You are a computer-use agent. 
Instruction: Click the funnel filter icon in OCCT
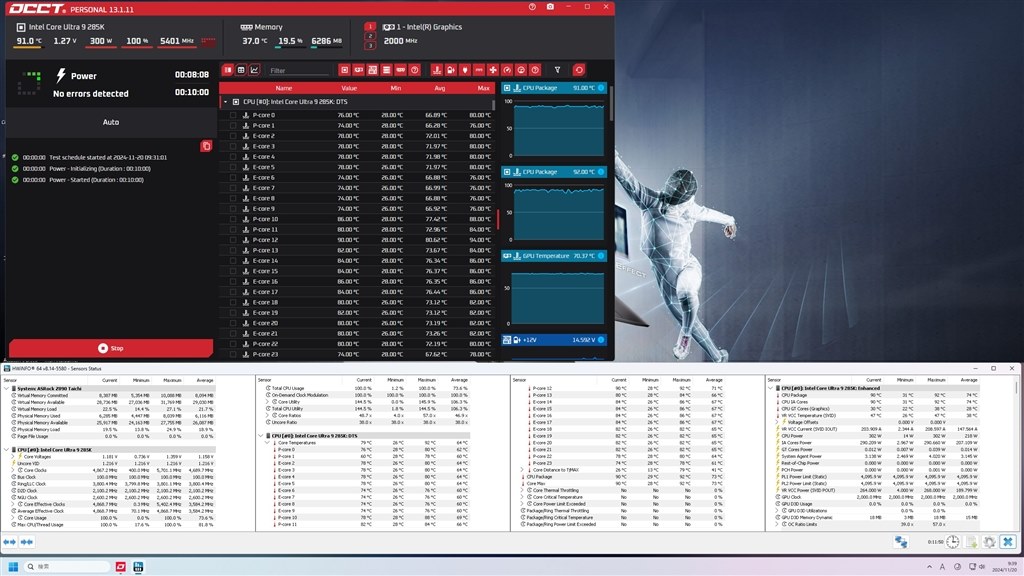coord(557,70)
